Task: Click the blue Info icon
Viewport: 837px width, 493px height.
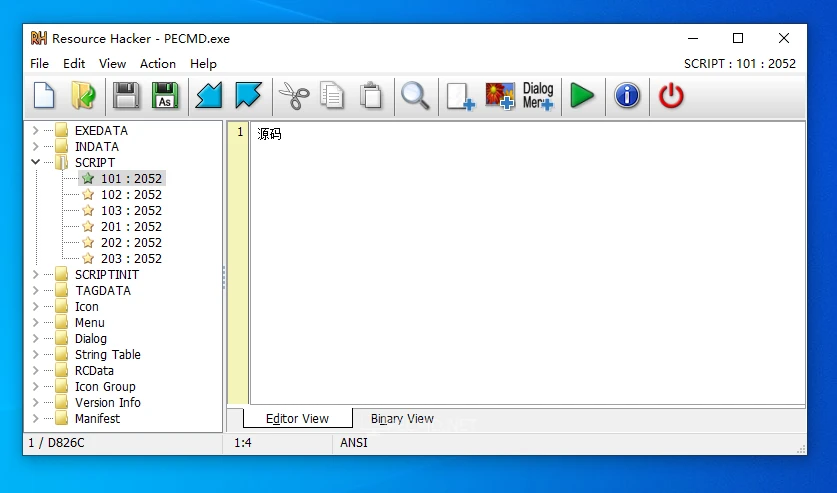Action: tap(627, 96)
